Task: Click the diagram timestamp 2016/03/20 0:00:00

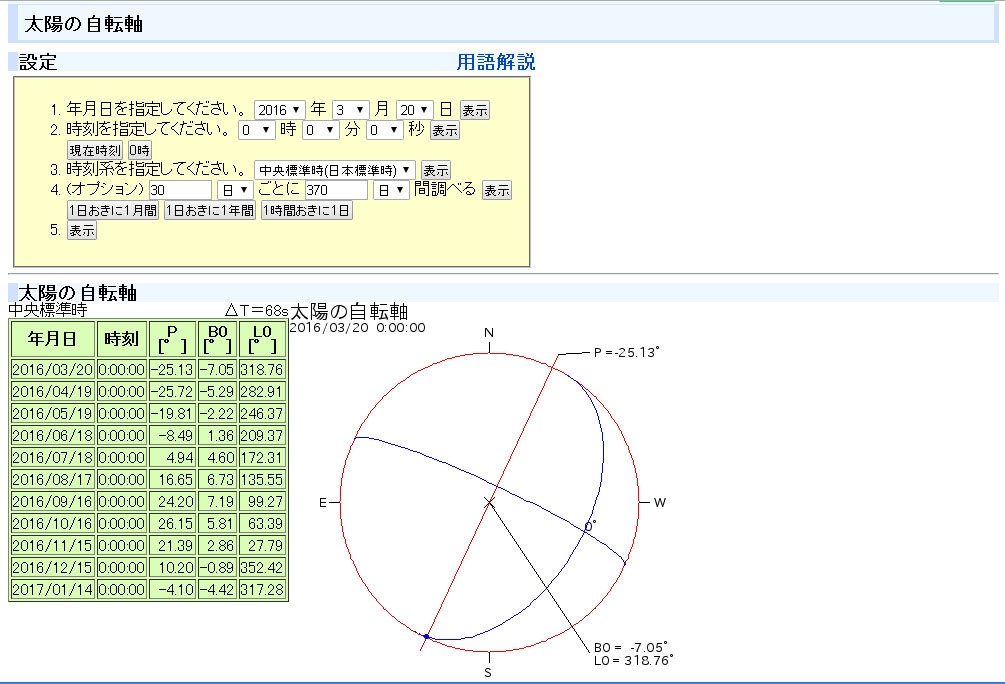Action: (357, 328)
